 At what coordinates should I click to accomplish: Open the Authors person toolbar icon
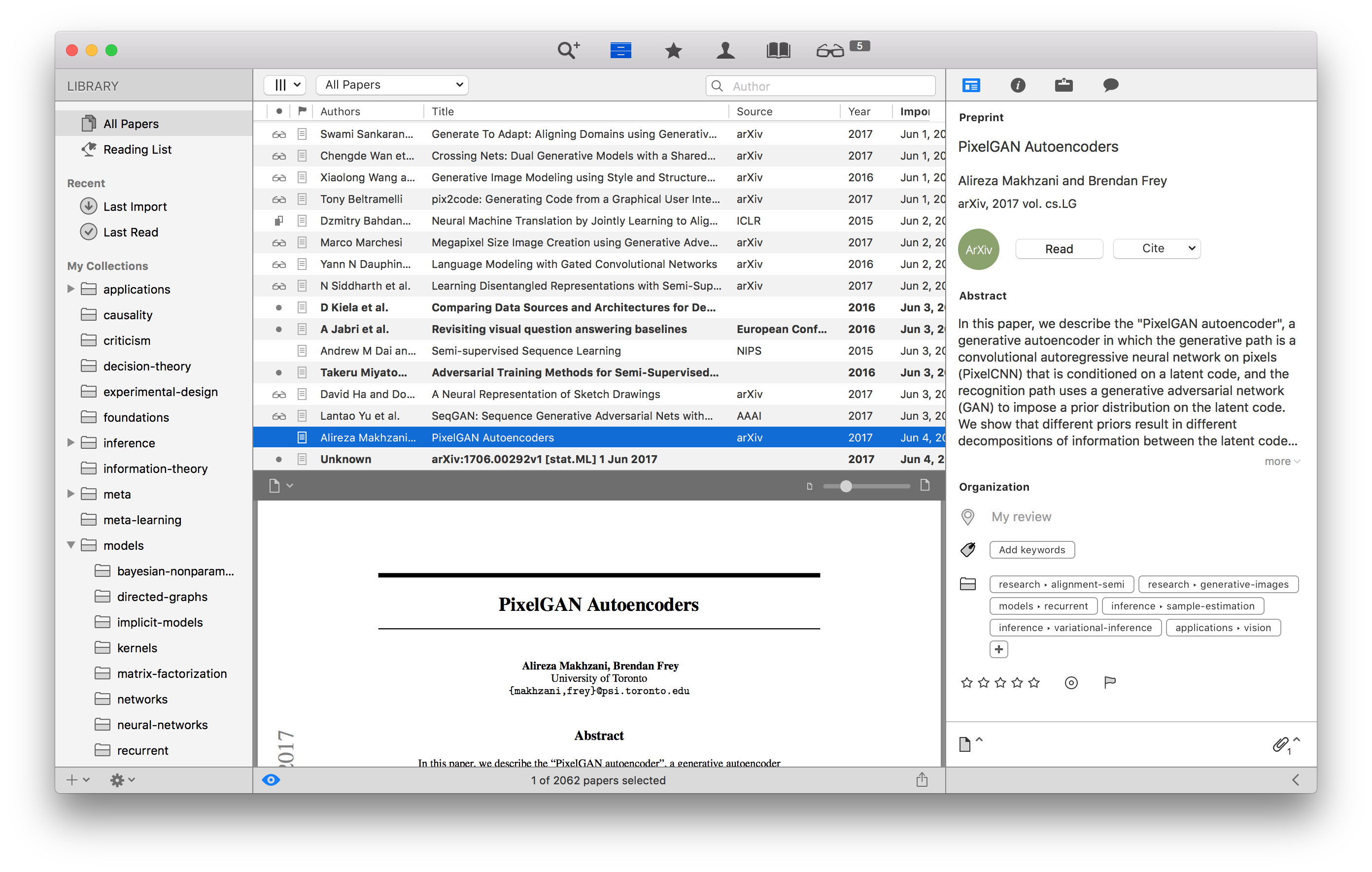pyautogui.click(x=725, y=50)
